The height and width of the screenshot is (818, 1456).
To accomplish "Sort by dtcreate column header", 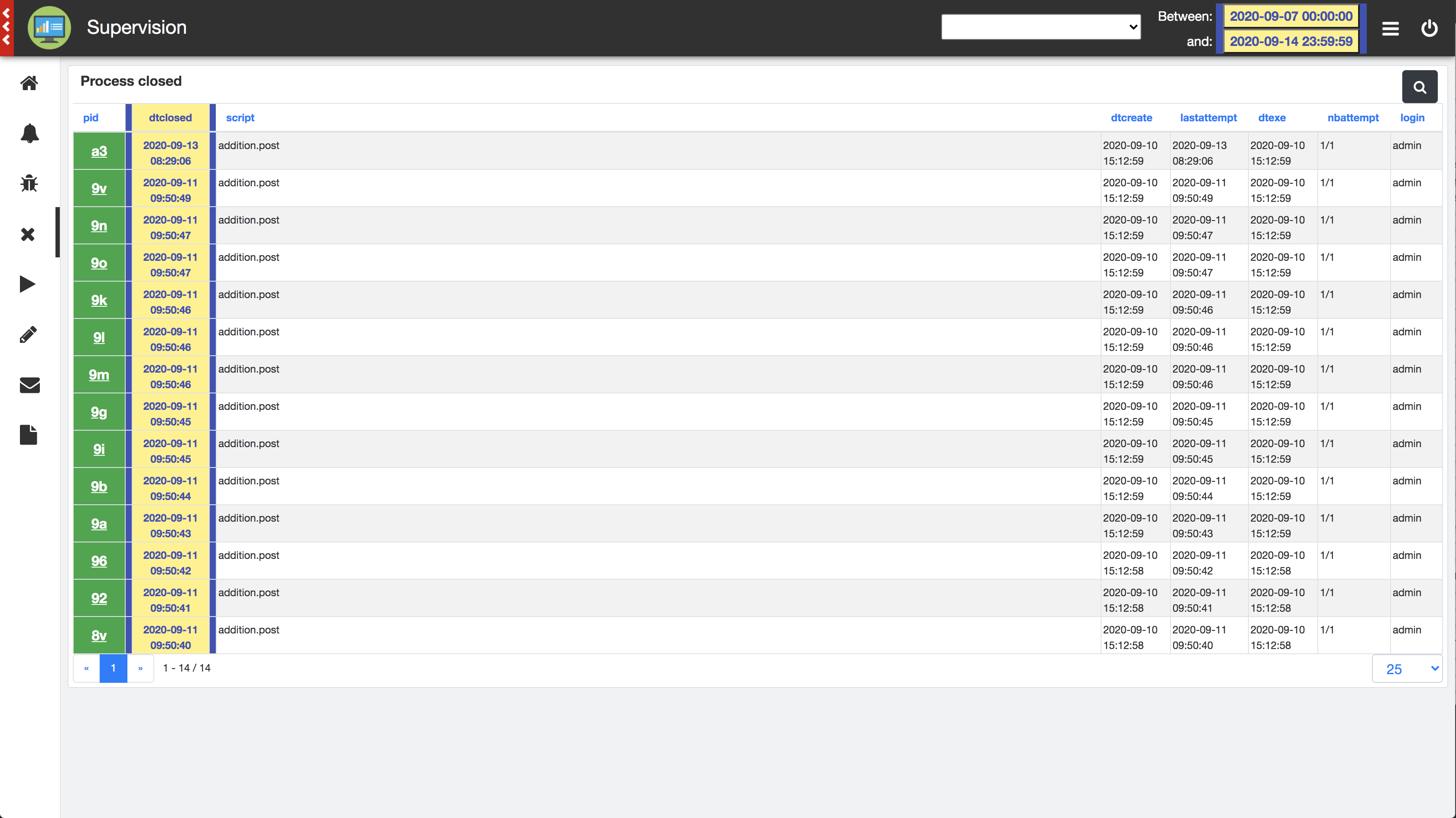I will pos(1131,117).
